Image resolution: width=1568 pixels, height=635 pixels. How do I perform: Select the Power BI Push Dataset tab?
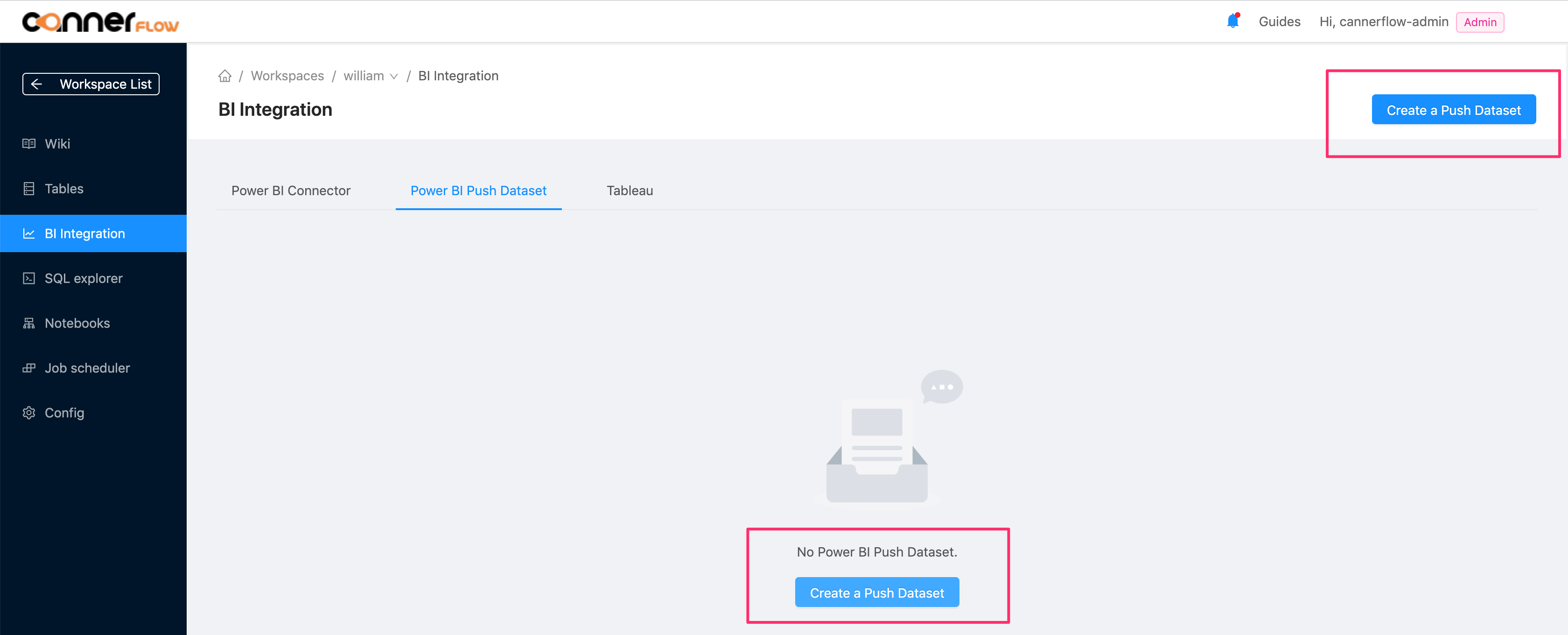point(479,190)
